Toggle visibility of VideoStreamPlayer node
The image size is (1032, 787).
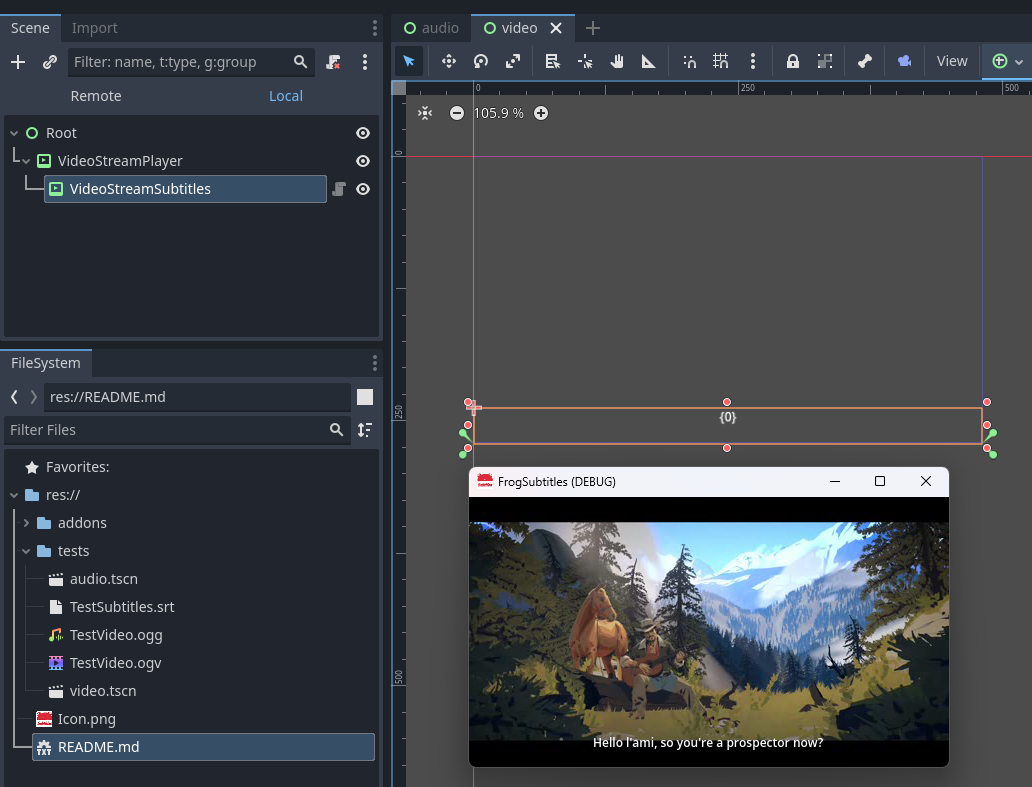click(363, 161)
